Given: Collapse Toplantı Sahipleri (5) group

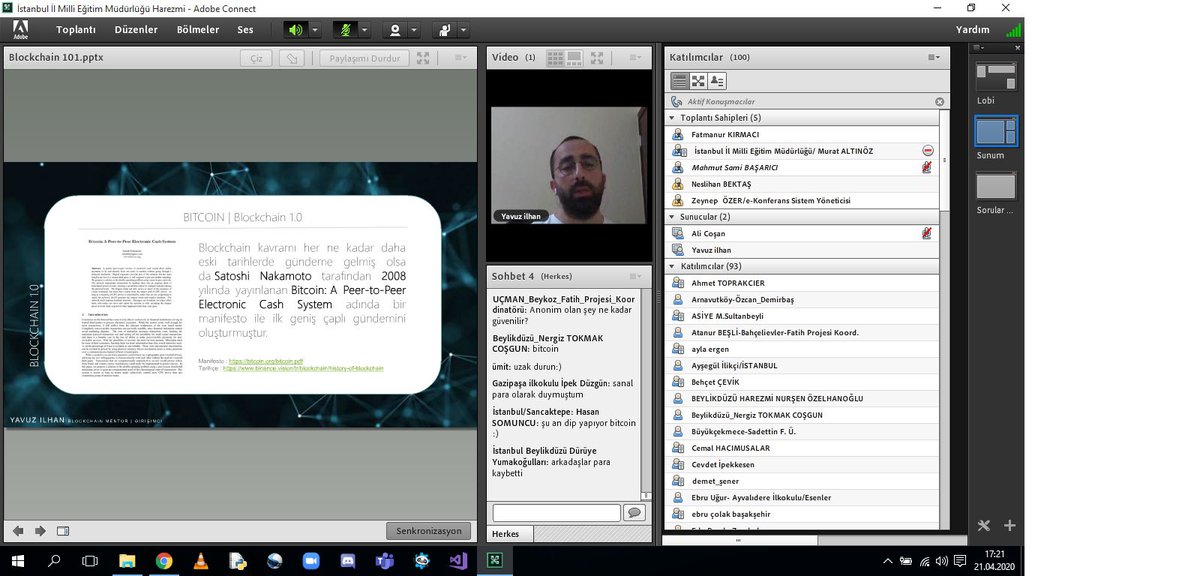Looking at the screenshot, I should (x=672, y=118).
